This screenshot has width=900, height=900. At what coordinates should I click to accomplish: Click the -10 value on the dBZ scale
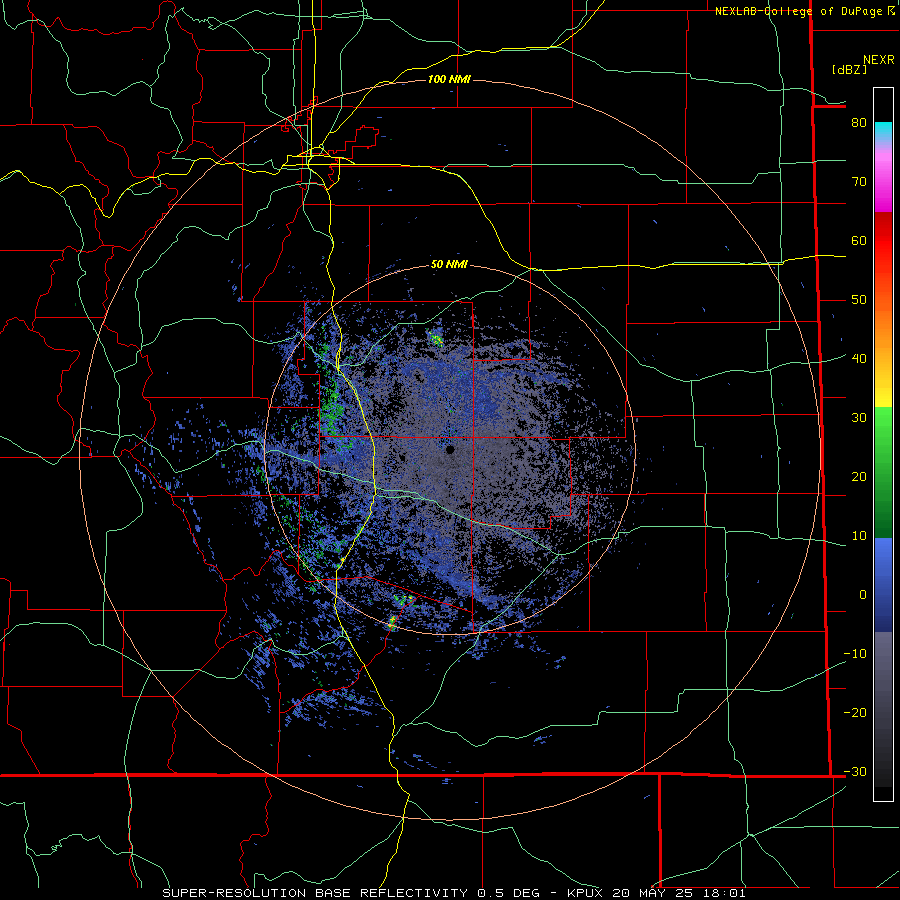pos(855,653)
